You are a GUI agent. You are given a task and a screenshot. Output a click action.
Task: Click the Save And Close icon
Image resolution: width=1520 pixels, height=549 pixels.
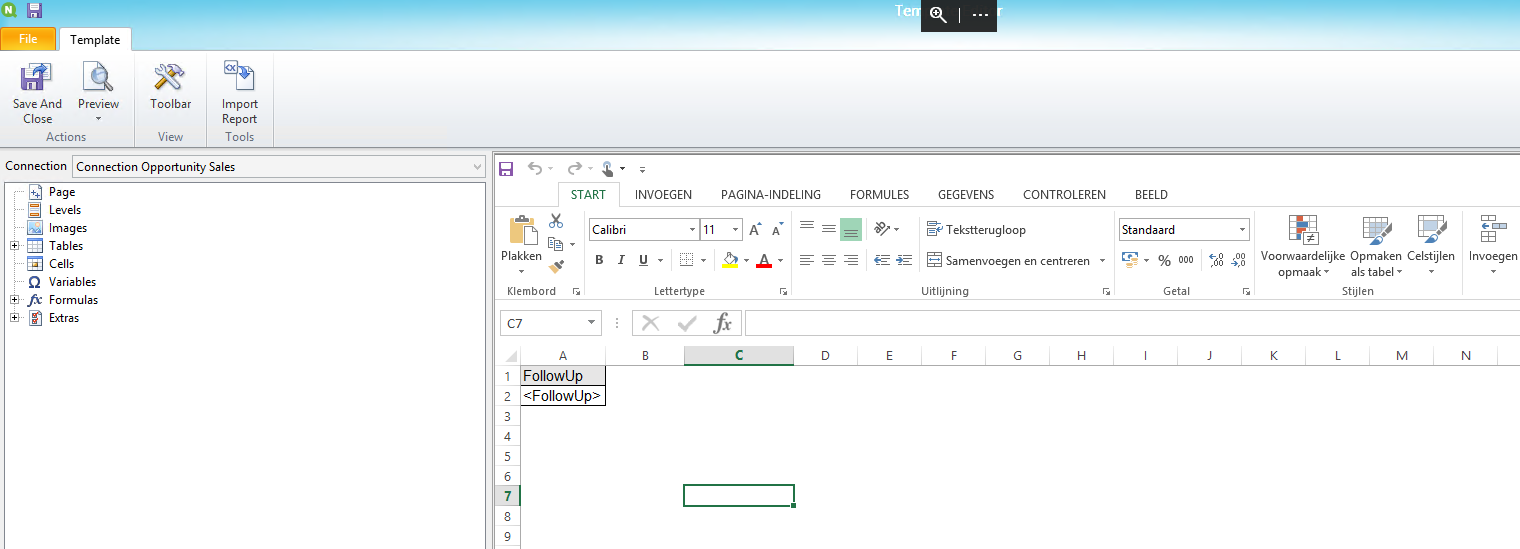pyautogui.click(x=37, y=78)
